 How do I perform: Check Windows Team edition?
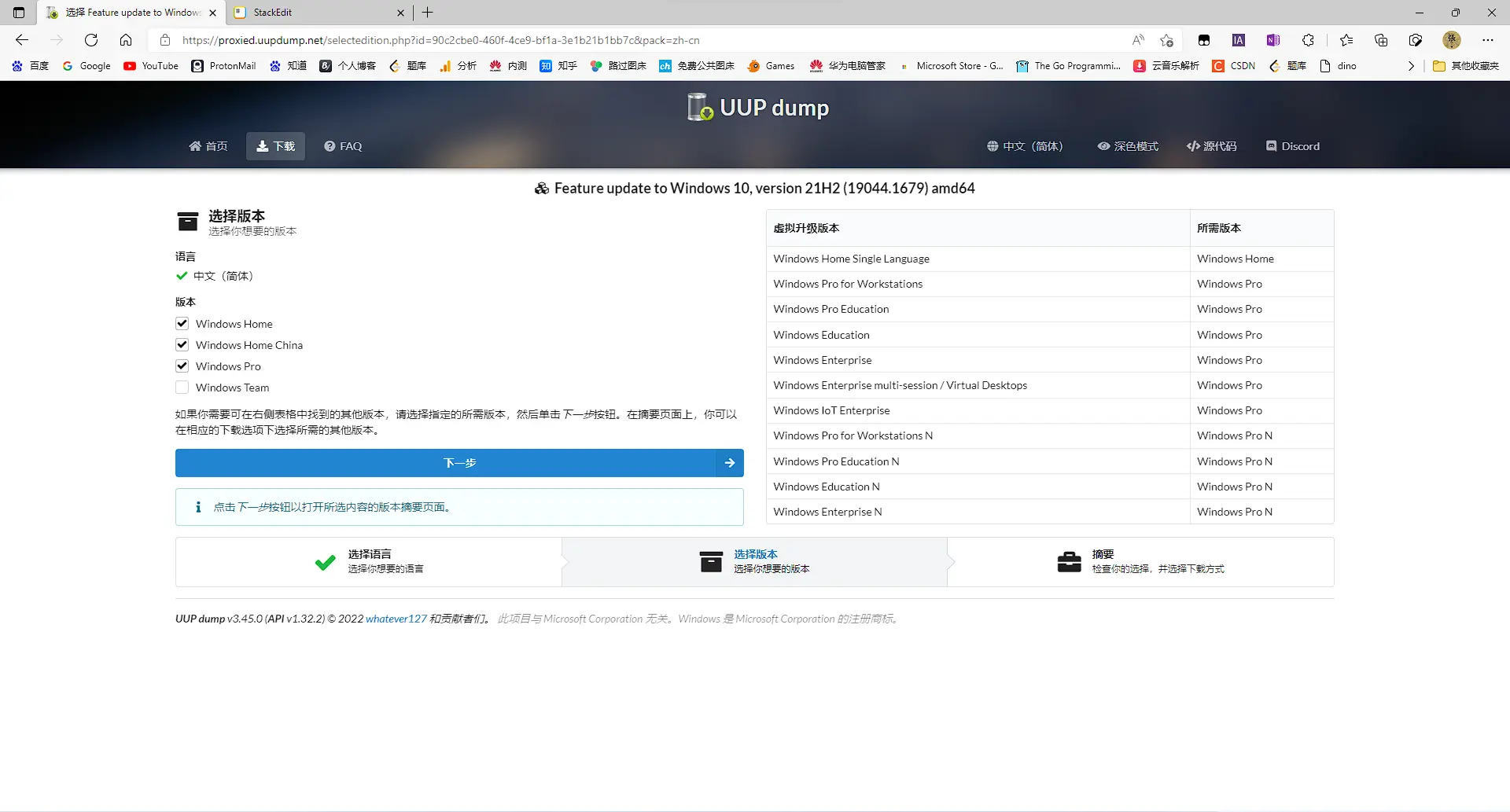(x=182, y=388)
